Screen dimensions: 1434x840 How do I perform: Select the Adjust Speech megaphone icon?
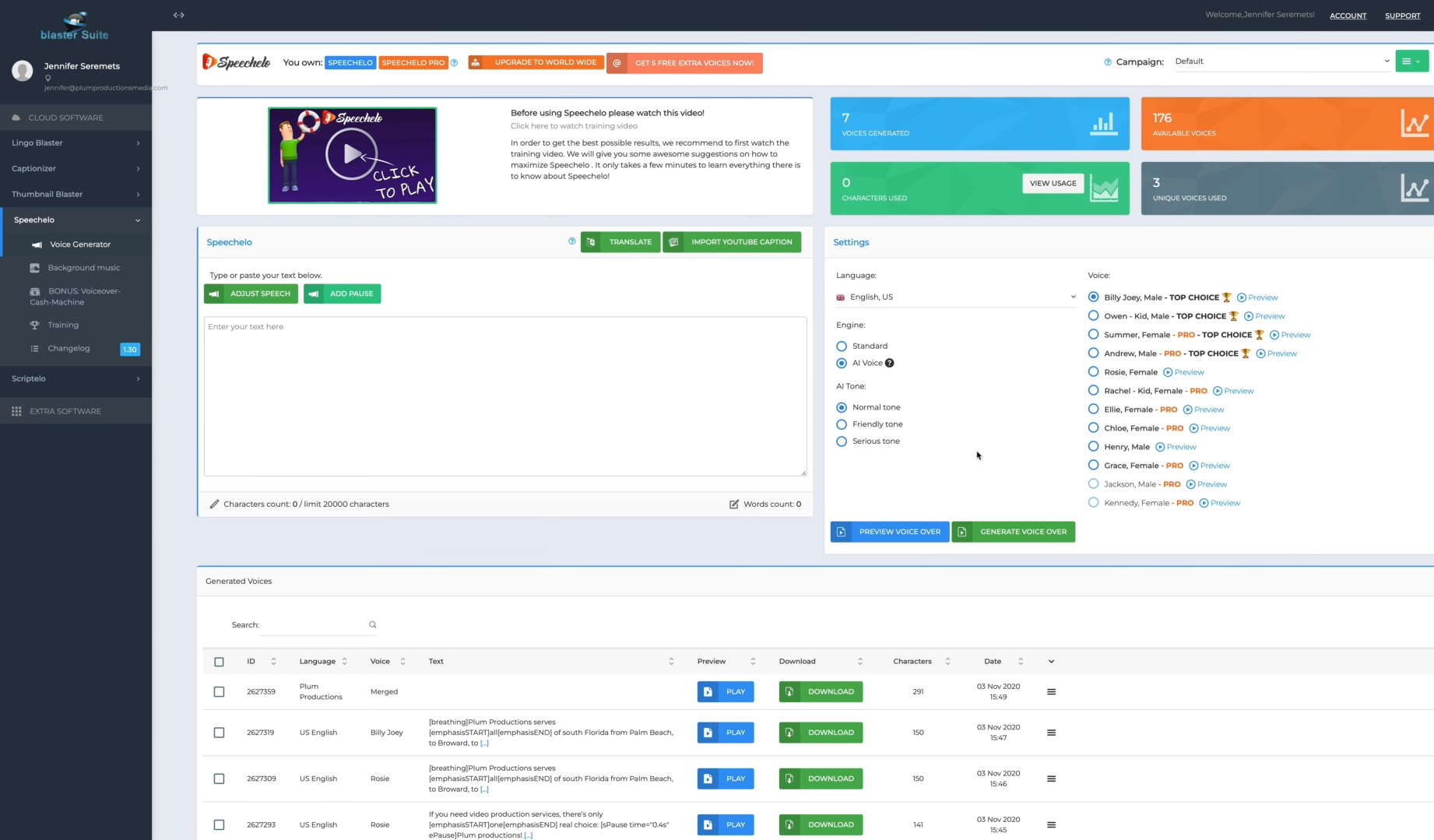(214, 293)
